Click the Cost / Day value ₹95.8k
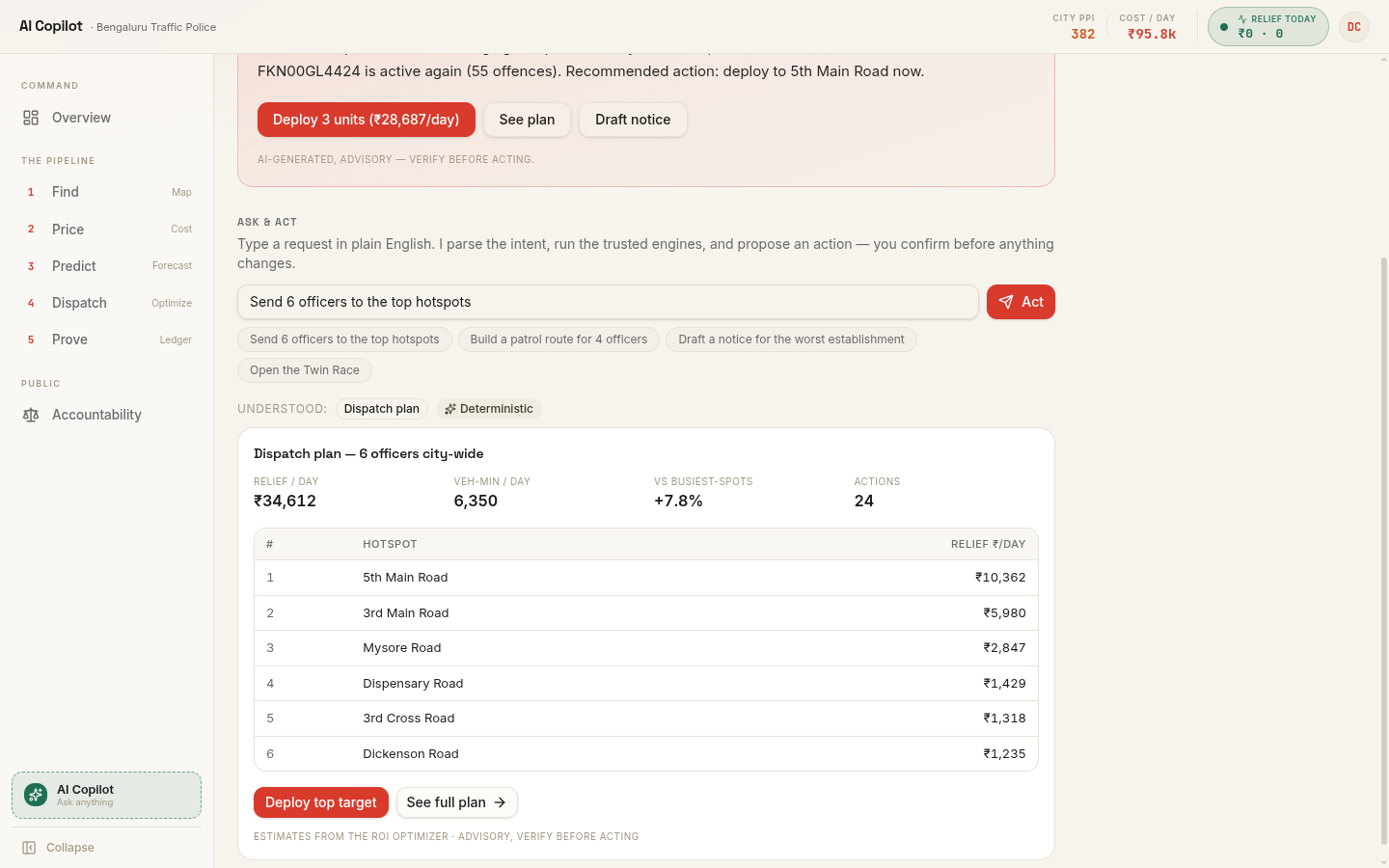This screenshot has height=868, width=1389. tap(1152, 34)
